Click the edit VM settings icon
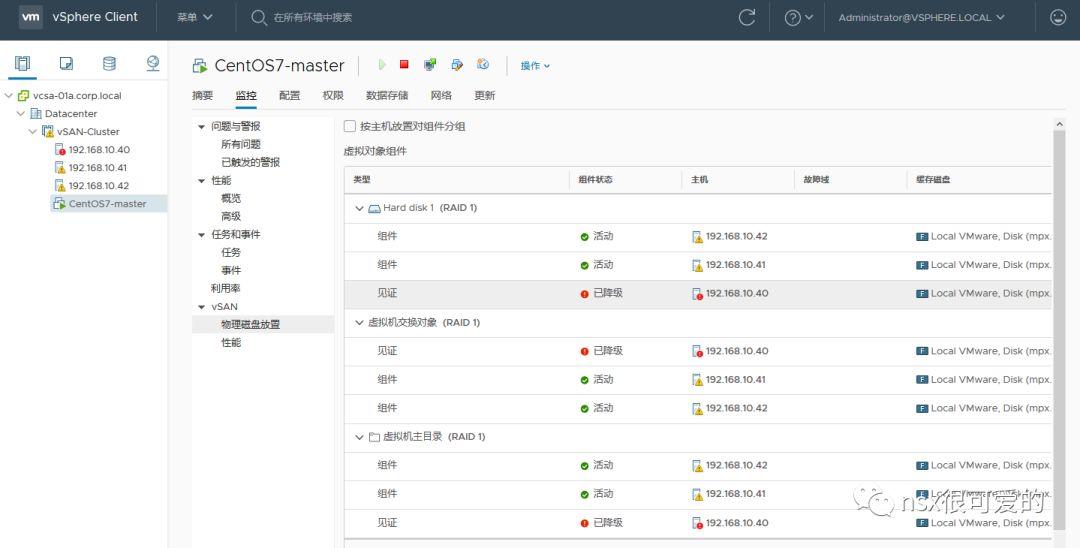 click(x=457, y=65)
